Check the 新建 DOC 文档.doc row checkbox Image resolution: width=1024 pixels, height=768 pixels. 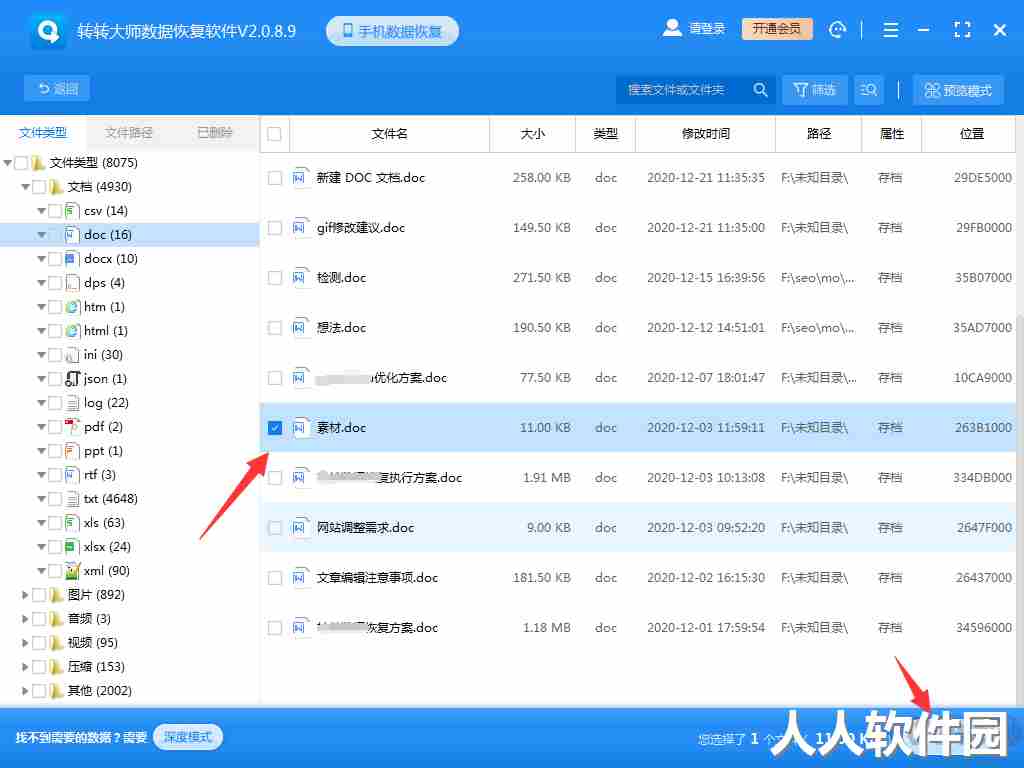pos(275,178)
